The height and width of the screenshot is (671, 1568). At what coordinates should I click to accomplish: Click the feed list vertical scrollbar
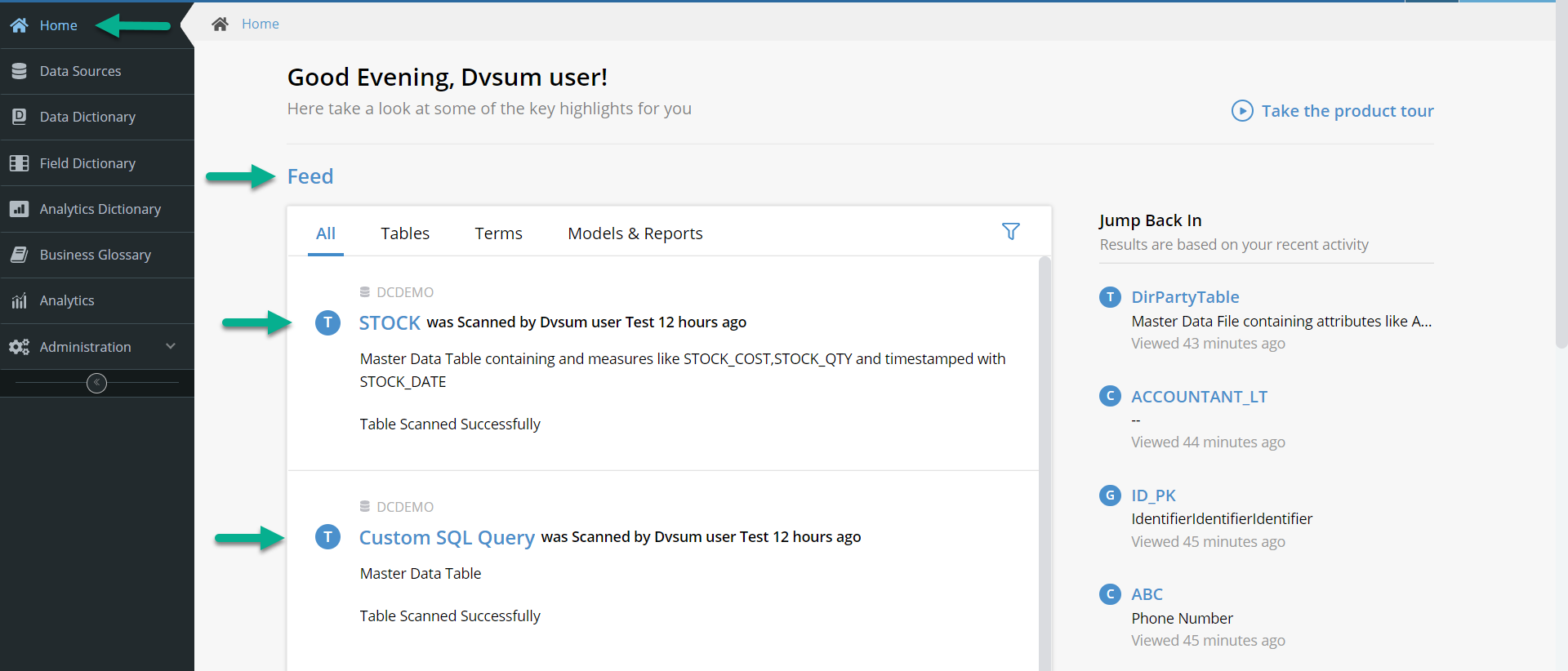coord(1045,464)
